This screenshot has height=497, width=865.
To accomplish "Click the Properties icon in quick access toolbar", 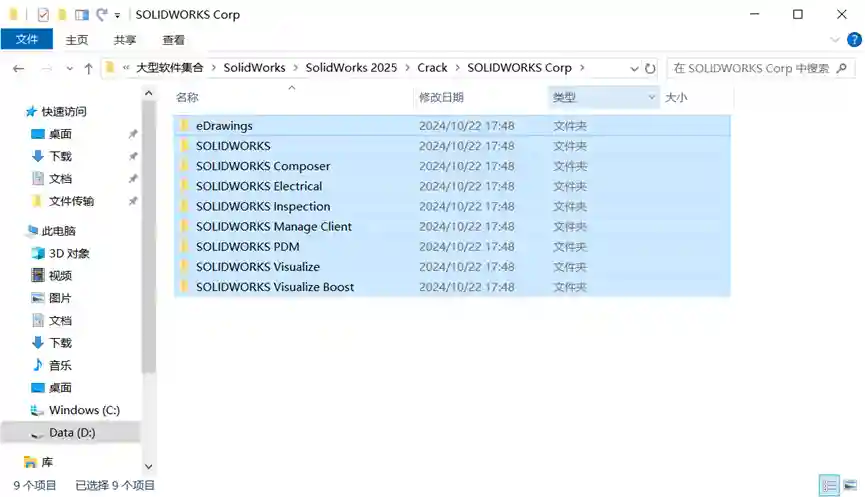I will pos(42,15).
